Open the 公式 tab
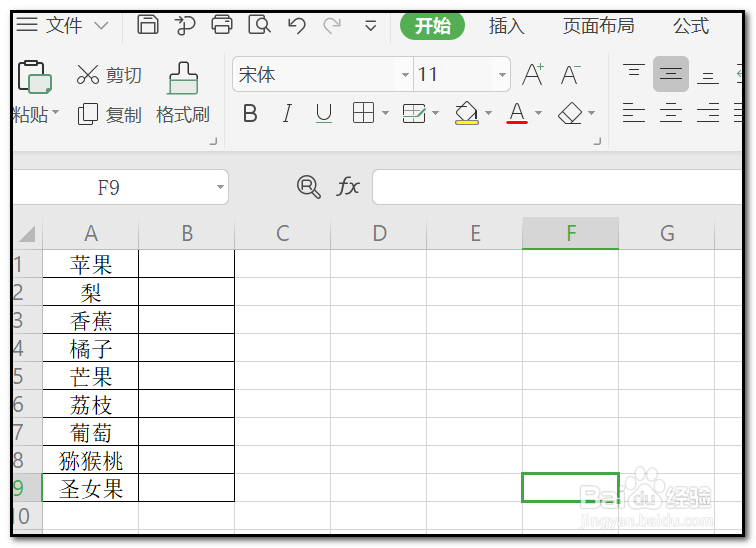 691,26
